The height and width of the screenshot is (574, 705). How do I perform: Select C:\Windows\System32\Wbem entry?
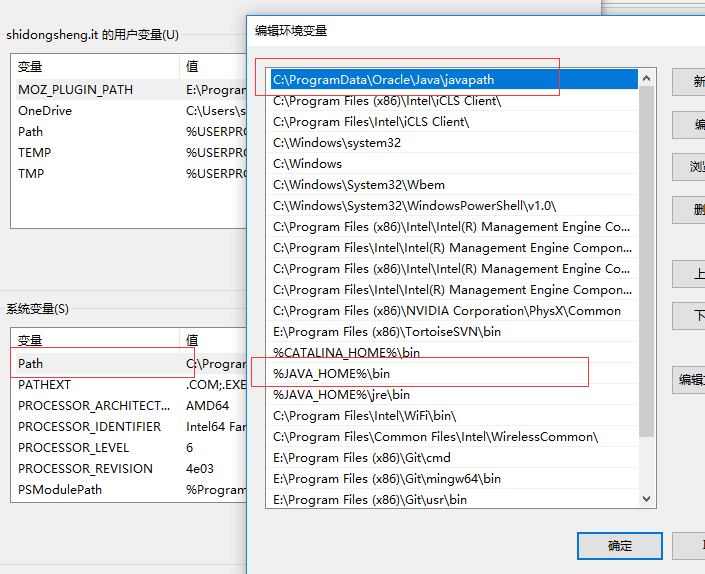tap(453, 185)
